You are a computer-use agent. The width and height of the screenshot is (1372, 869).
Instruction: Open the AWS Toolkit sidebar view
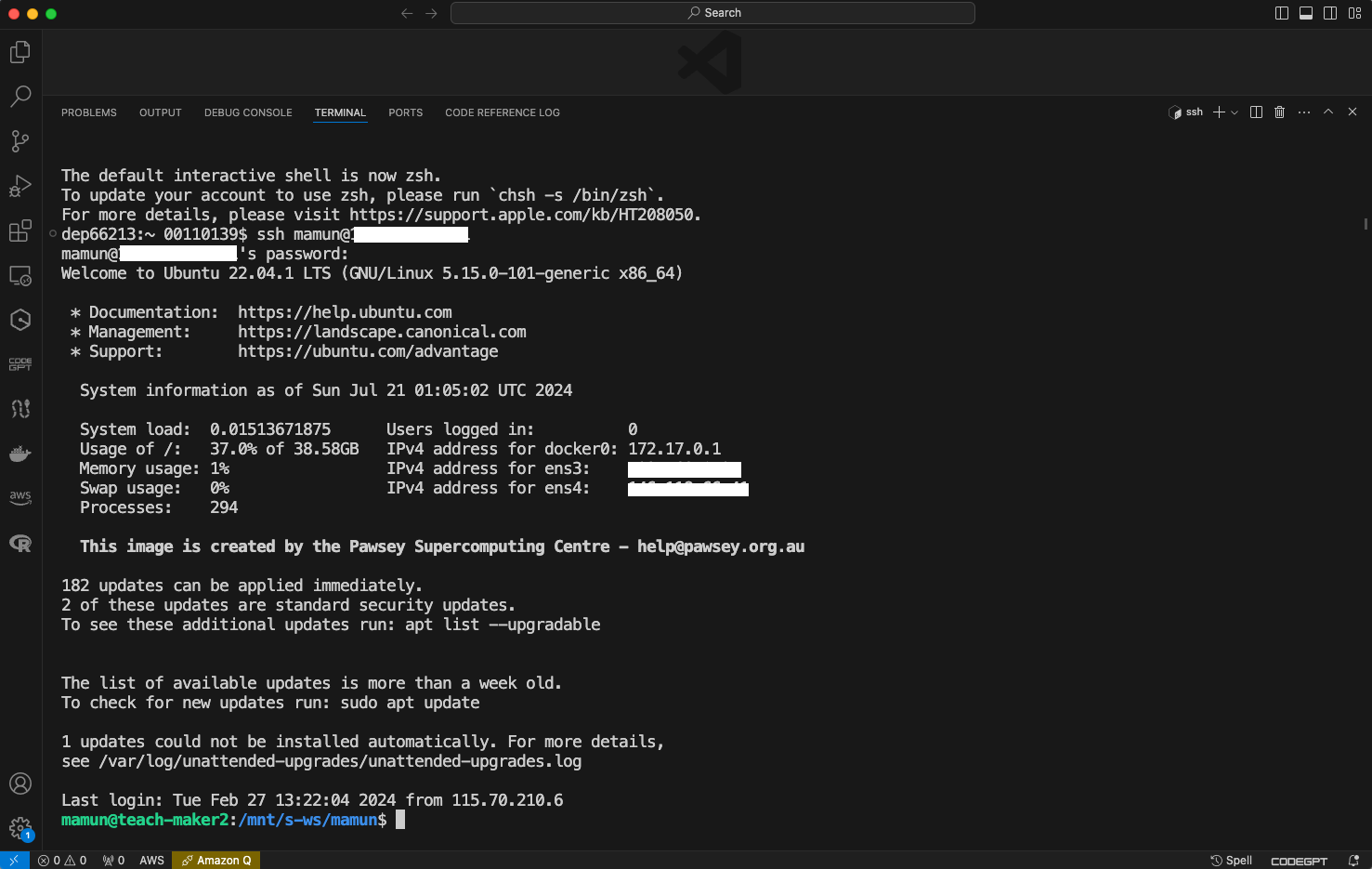tap(20, 497)
